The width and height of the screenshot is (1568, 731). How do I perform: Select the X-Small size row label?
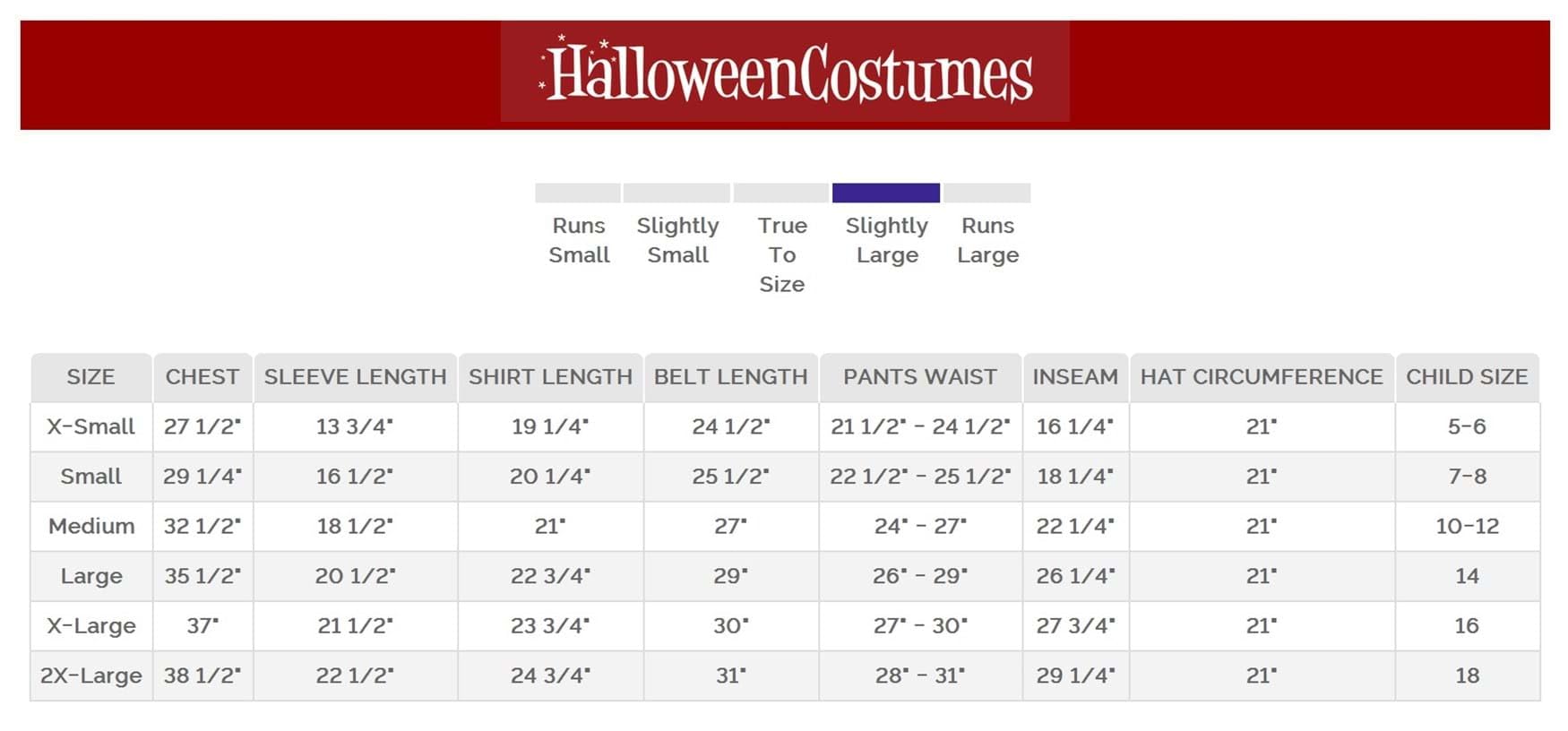(x=90, y=426)
